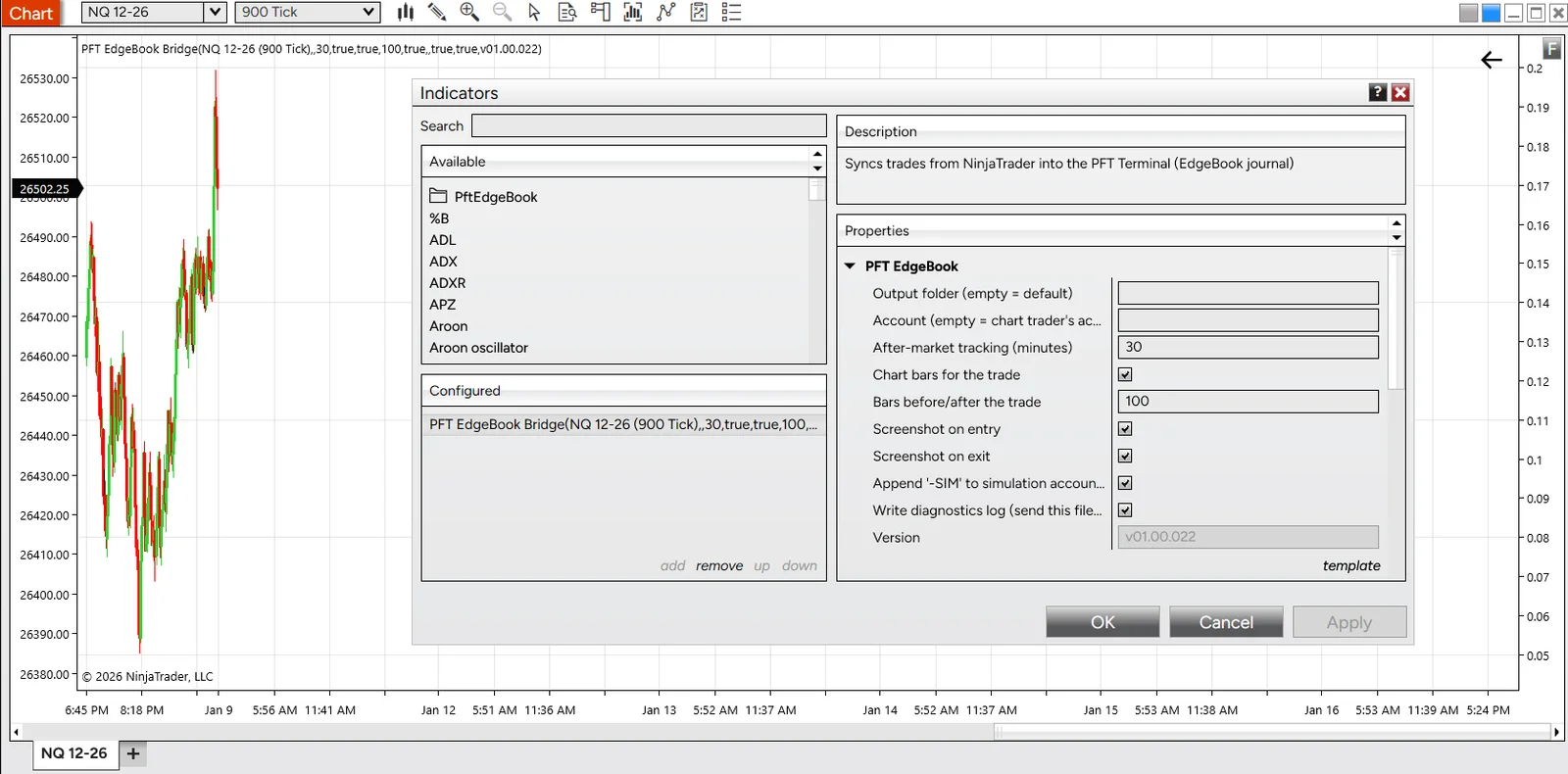
Task: Click the 'After-market tracking (minutes)' field
Action: (x=1248, y=347)
